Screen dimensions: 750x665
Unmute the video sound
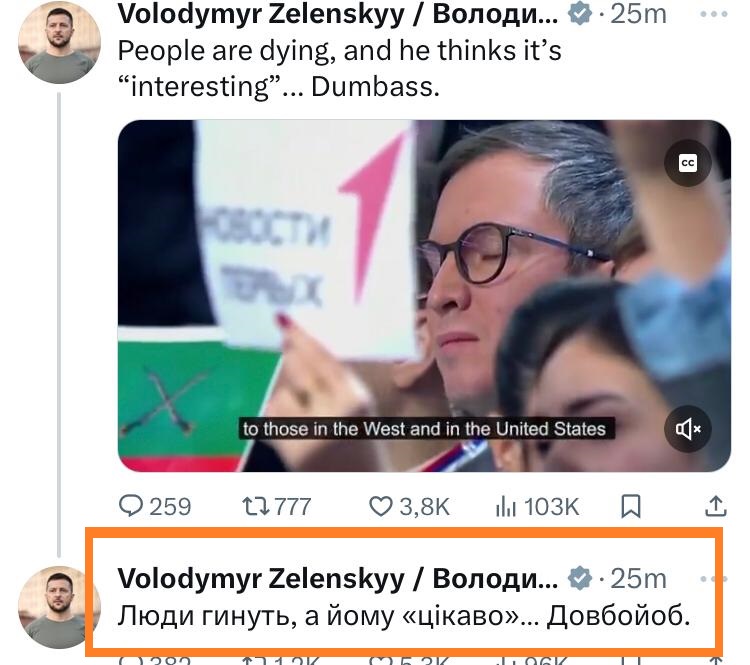pyautogui.click(x=688, y=429)
